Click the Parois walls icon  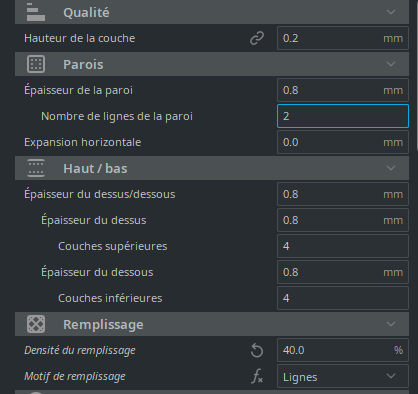(36, 64)
